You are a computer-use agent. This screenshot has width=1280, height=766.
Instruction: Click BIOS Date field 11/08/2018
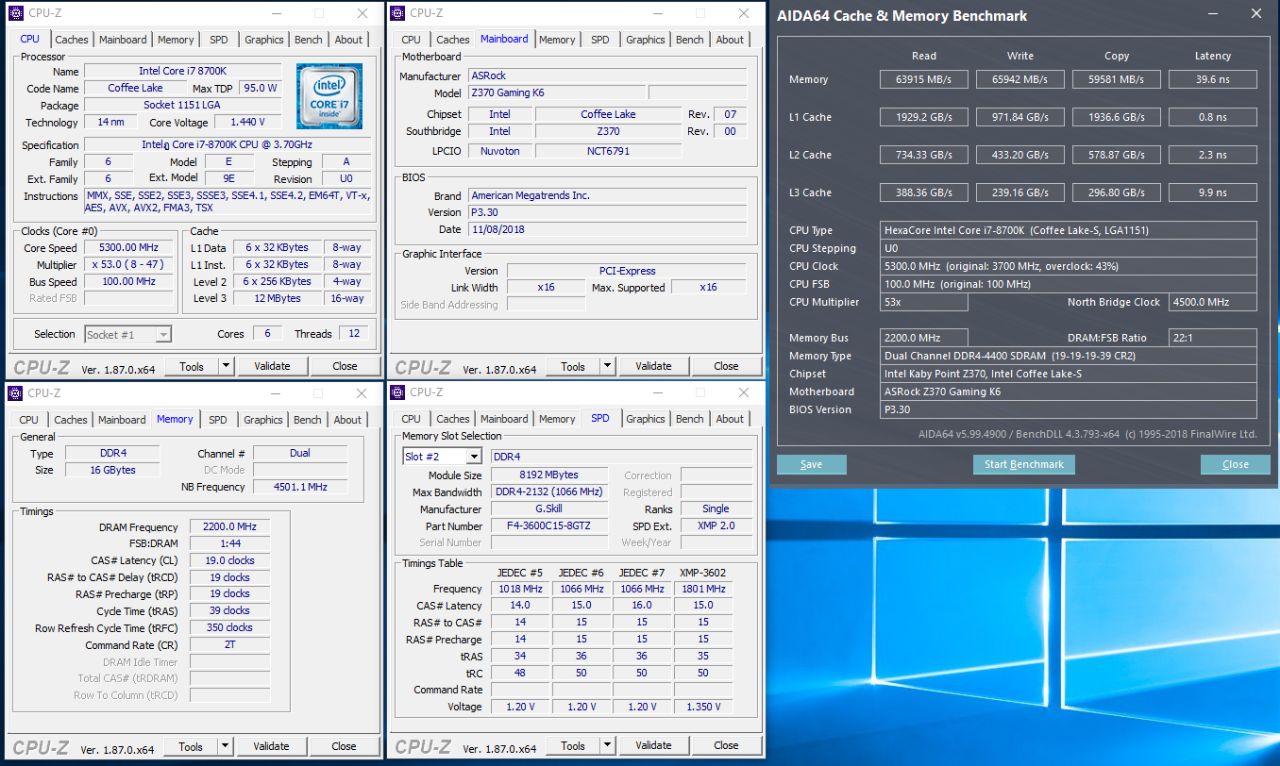607,229
